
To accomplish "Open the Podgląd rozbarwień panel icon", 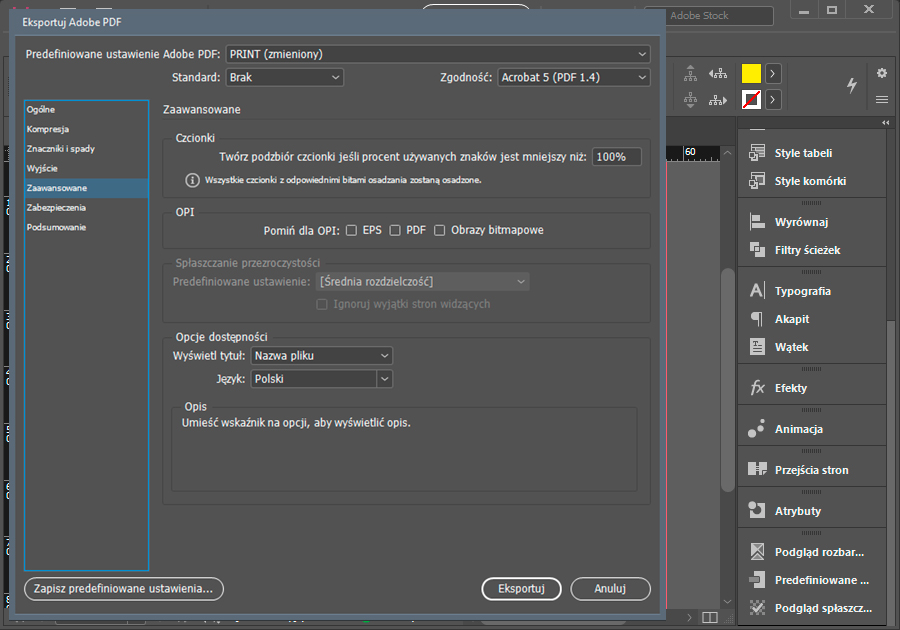I will (757, 551).
